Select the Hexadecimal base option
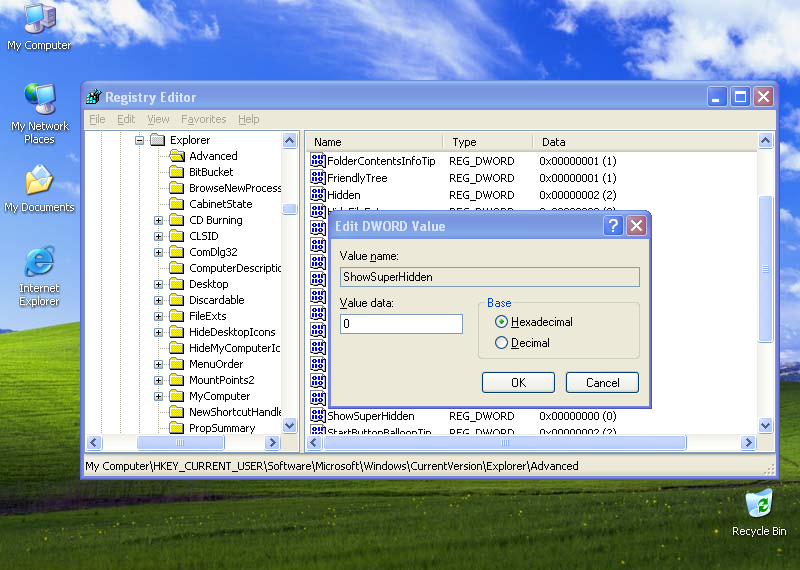 pyautogui.click(x=501, y=321)
